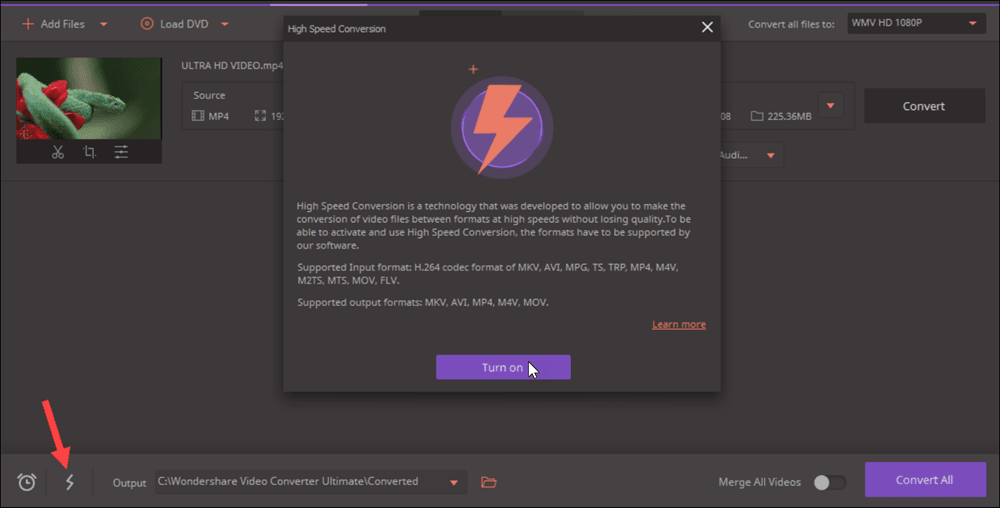Click the high speed conversion lightning icon
The height and width of the screenshot is (508, 1000).
pyautogui.click(x=70, y=482)
